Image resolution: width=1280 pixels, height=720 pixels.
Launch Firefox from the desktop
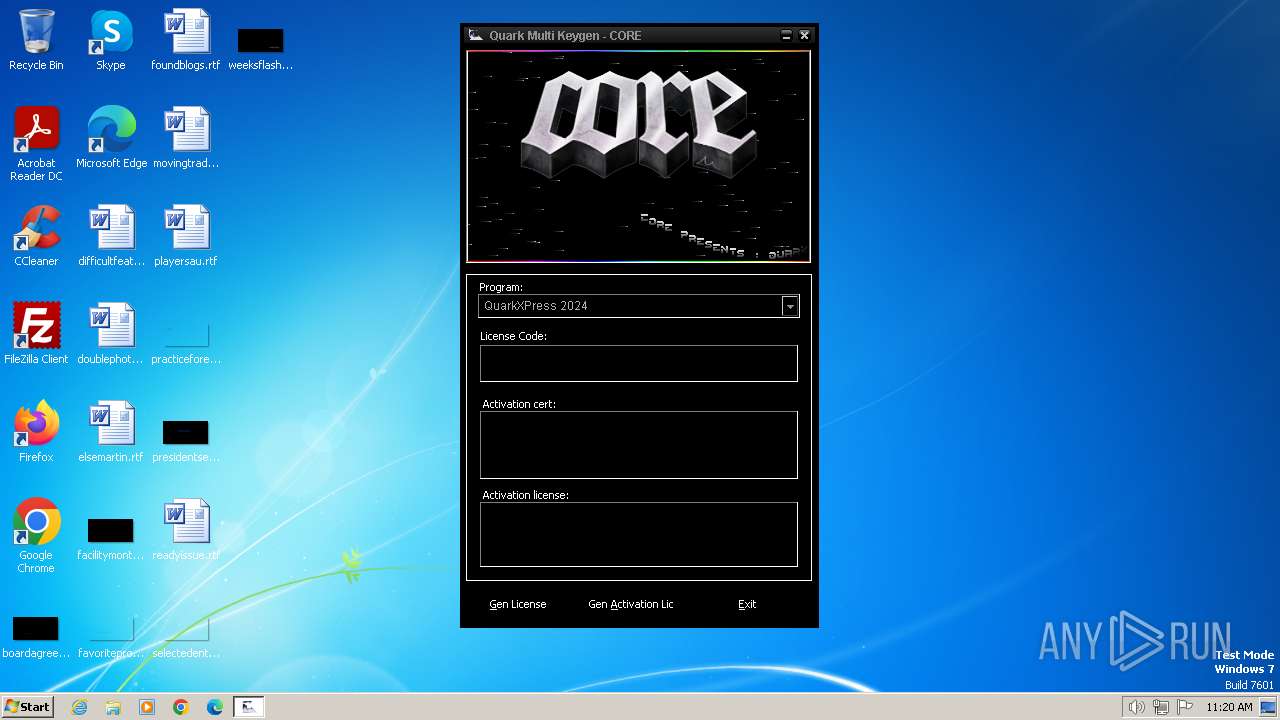click(x=36, y=432)
